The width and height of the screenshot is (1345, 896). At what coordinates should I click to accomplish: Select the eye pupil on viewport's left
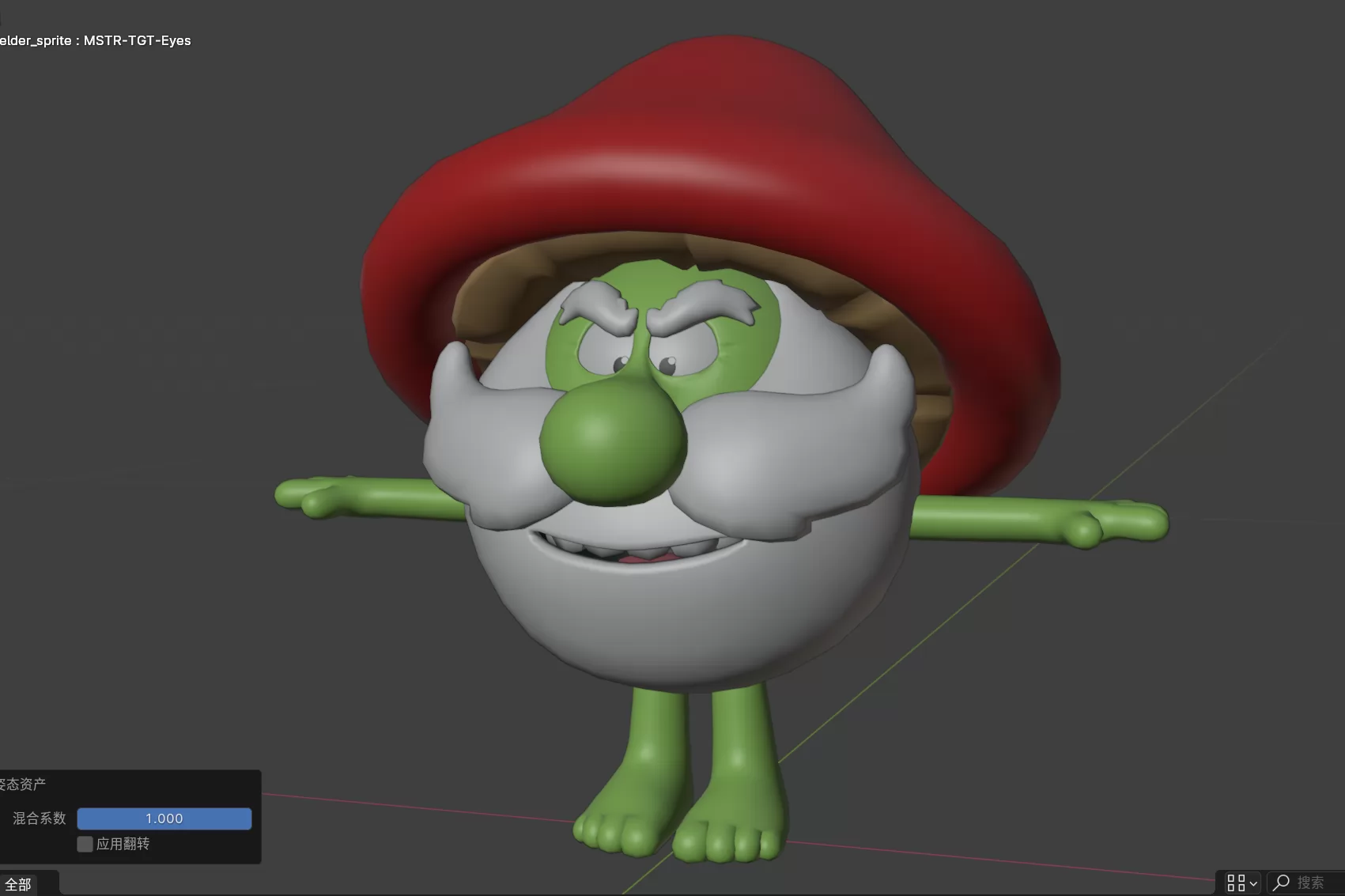621,363
